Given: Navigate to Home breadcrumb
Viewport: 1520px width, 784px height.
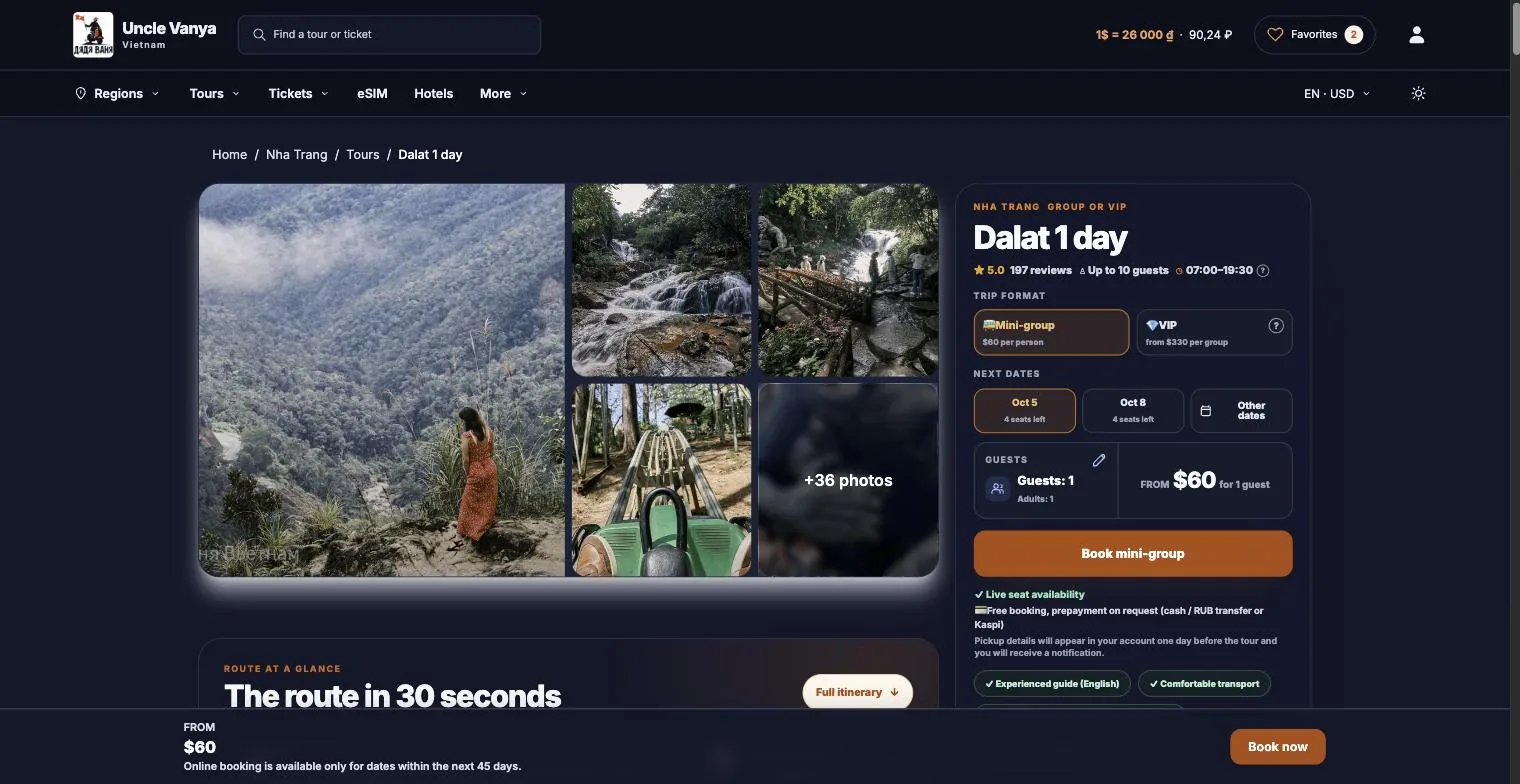Looking at the screenshot, I should pos(229,154).
